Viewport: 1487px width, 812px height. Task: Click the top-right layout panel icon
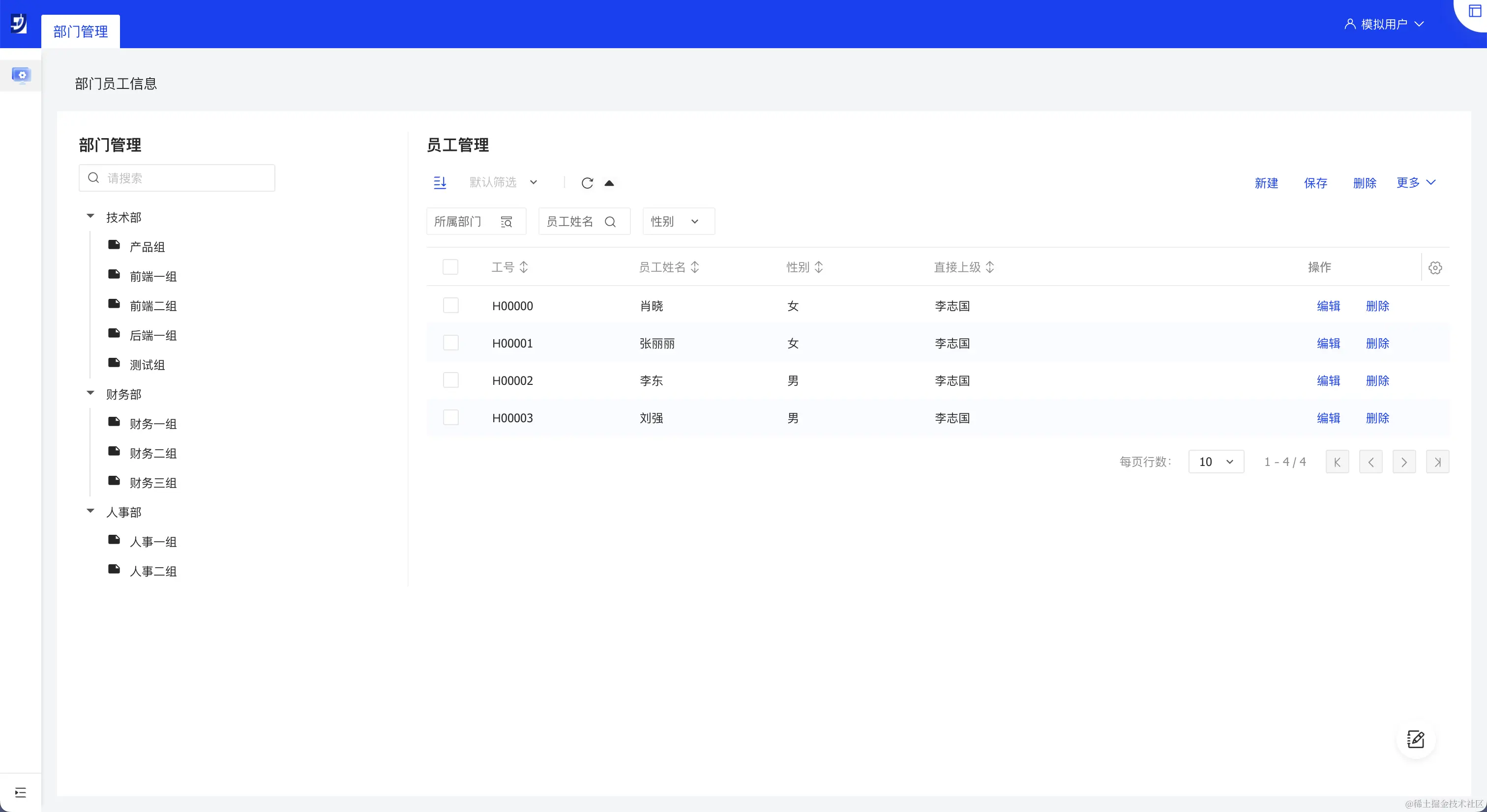click(x=1475, y=11)
